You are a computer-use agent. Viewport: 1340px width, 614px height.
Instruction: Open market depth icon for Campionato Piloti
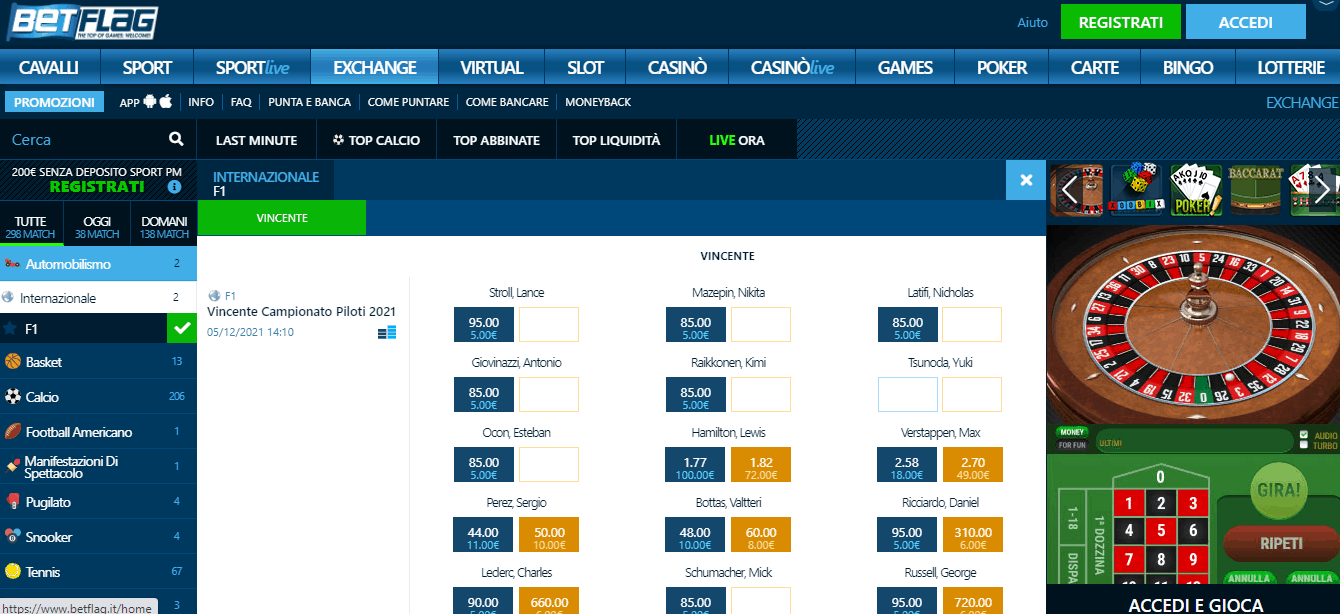[x=387, y=332]
